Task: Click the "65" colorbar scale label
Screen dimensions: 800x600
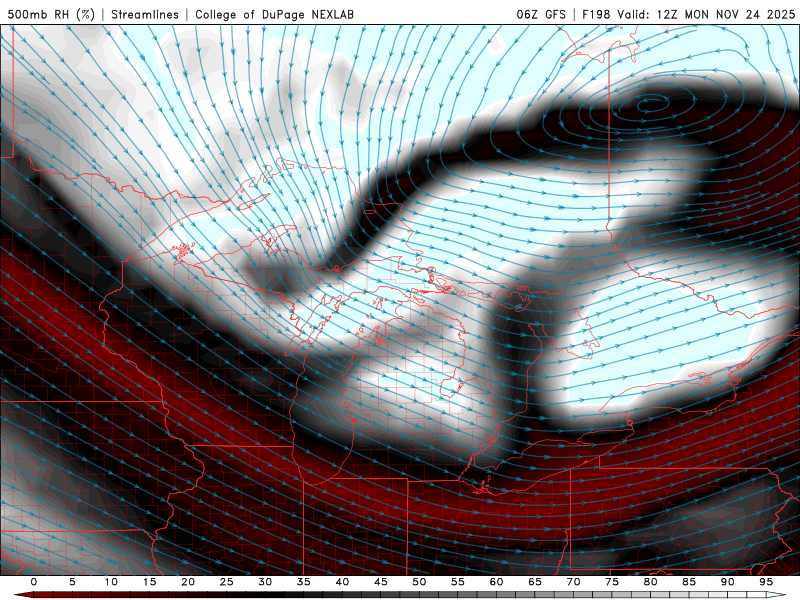Action: (x=535, y=582)
